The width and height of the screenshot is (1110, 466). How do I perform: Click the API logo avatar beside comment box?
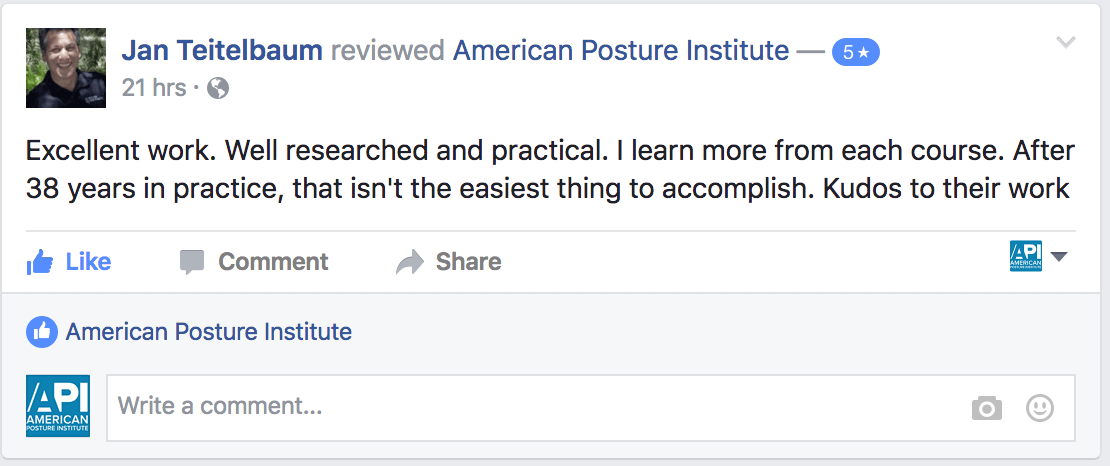[x=58, y=406]
